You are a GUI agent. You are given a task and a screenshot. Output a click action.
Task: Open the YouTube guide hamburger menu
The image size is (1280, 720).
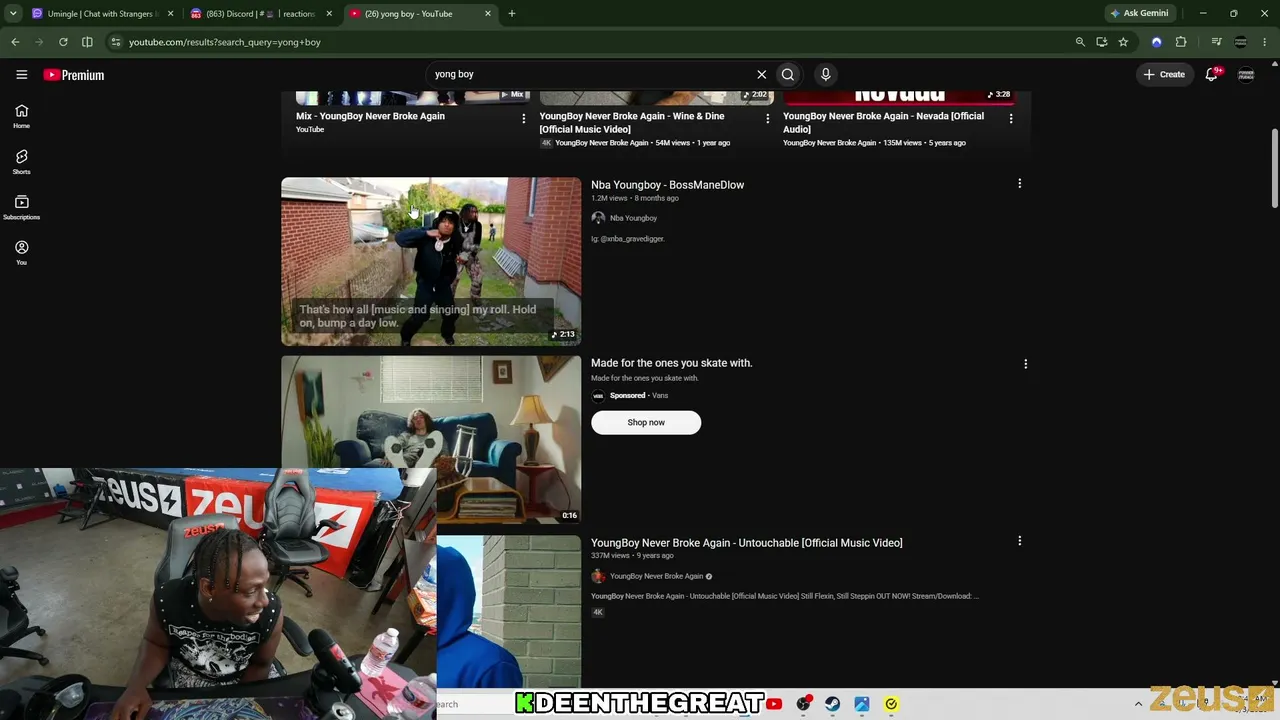(21, 74)
